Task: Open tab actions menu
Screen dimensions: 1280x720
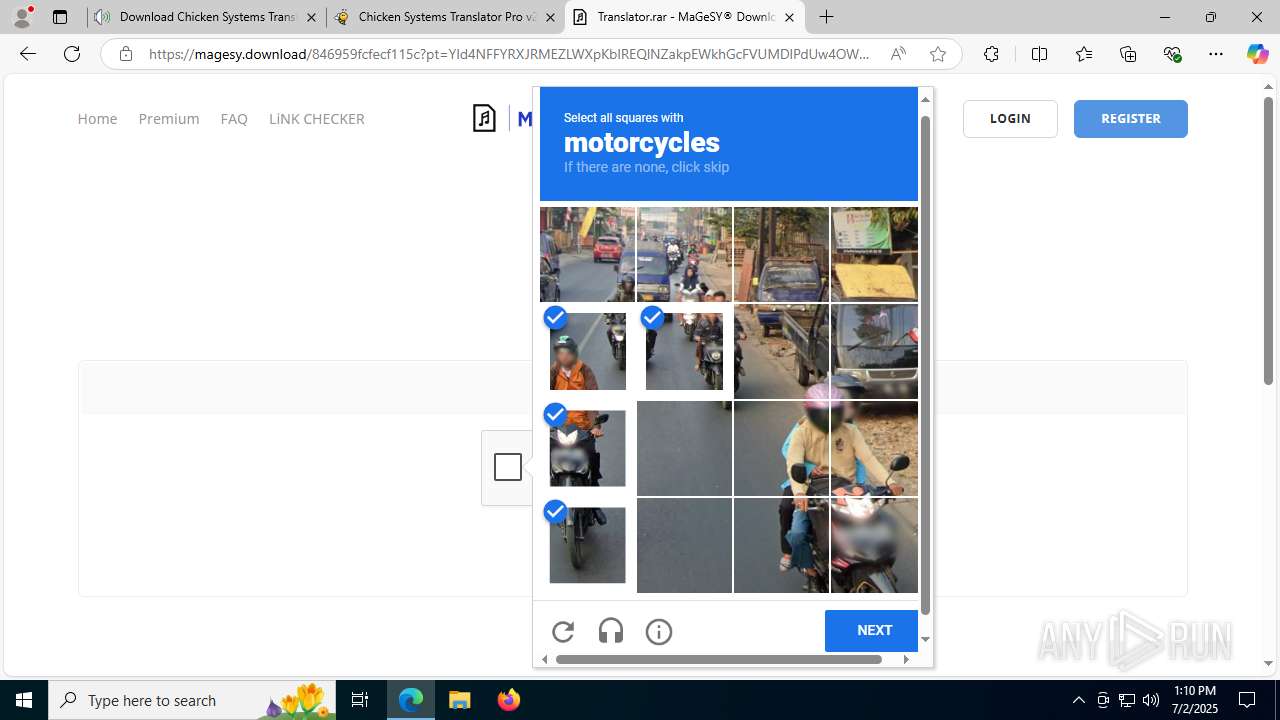Action: click(x=60, y=17)
